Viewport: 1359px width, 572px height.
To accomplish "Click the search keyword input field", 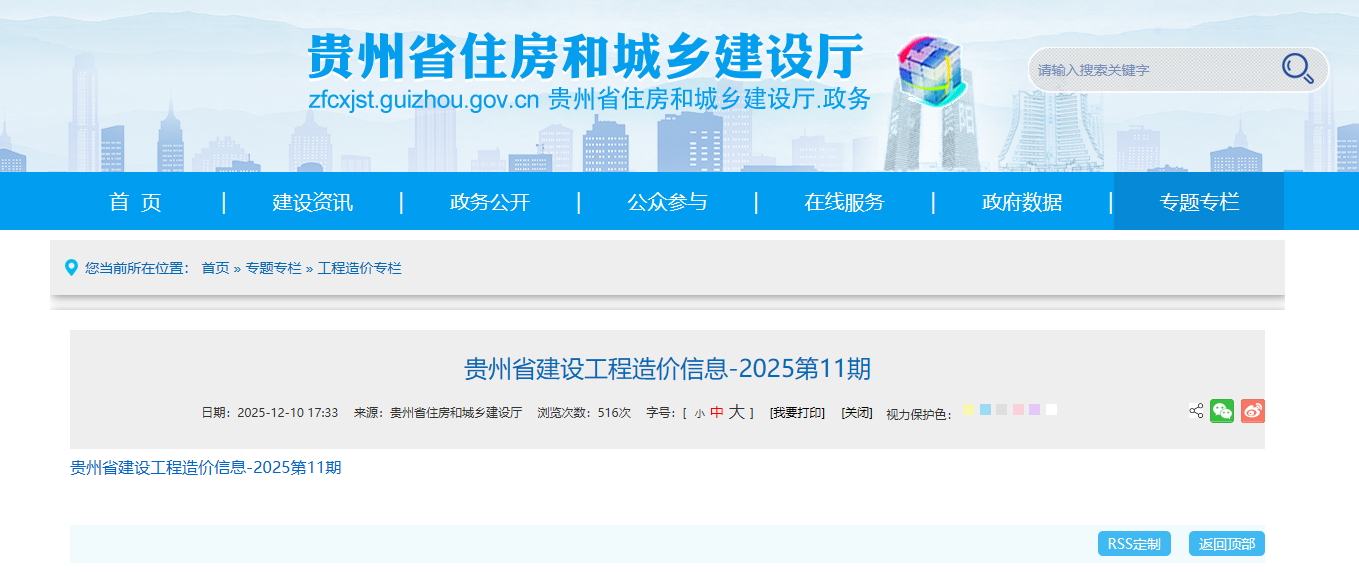I will point(1150,70).
